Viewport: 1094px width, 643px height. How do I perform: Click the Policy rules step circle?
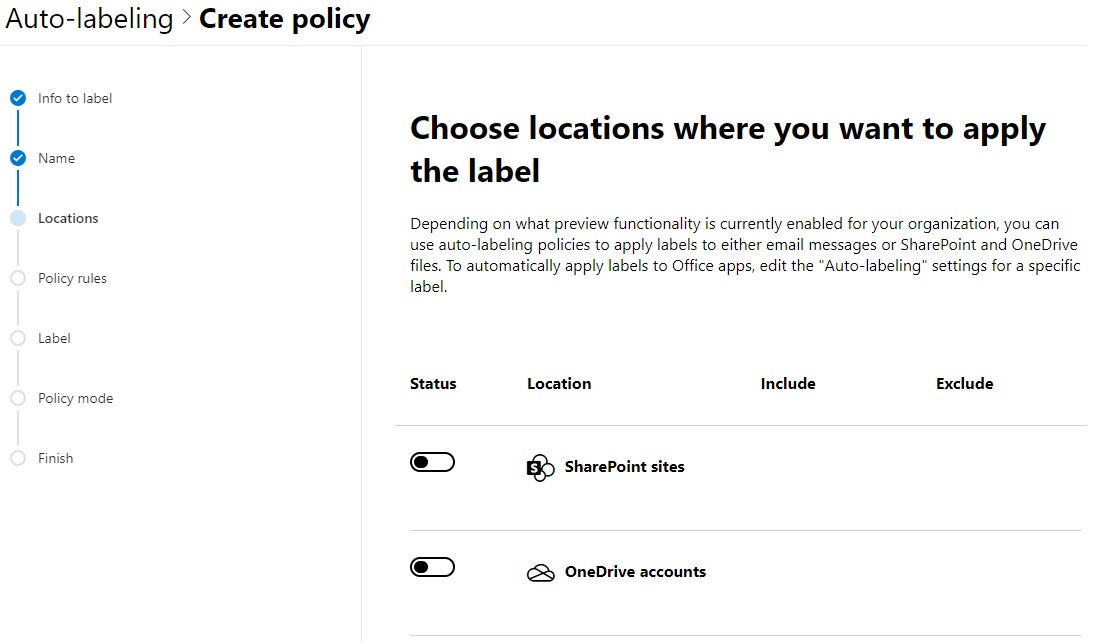pyautogui.click(x=18, y=278)
